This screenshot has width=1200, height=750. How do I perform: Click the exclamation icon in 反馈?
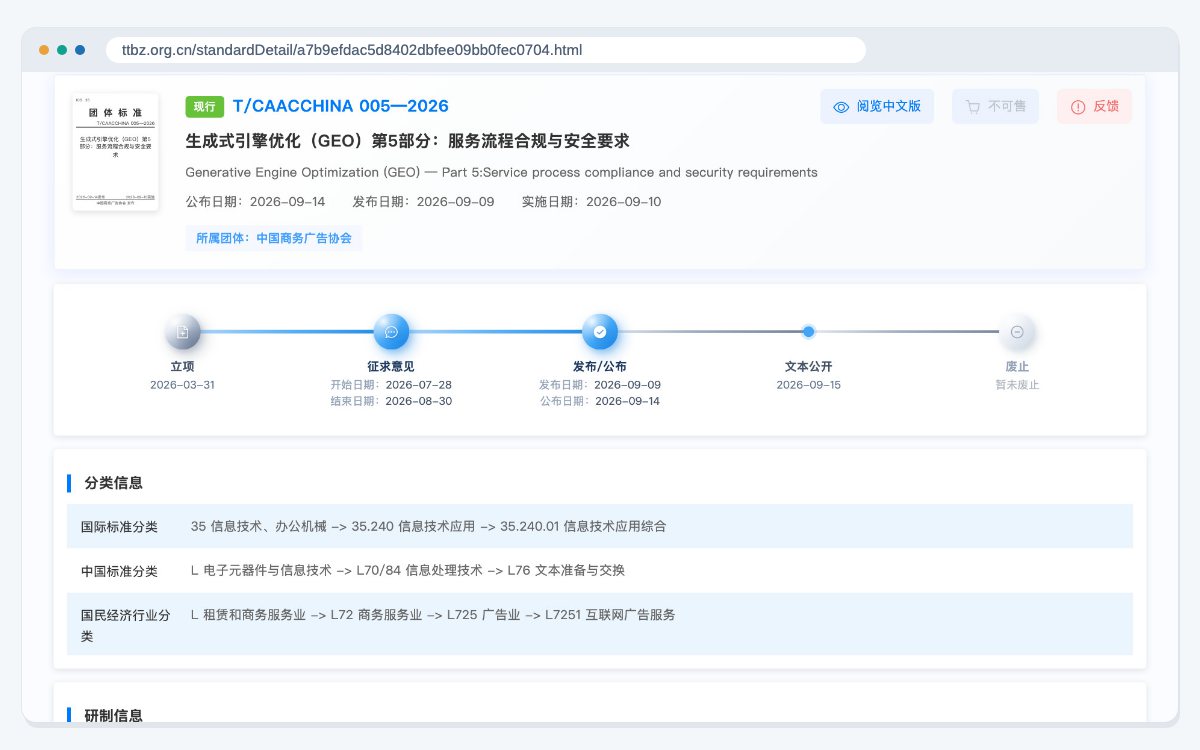(1078, 107)
